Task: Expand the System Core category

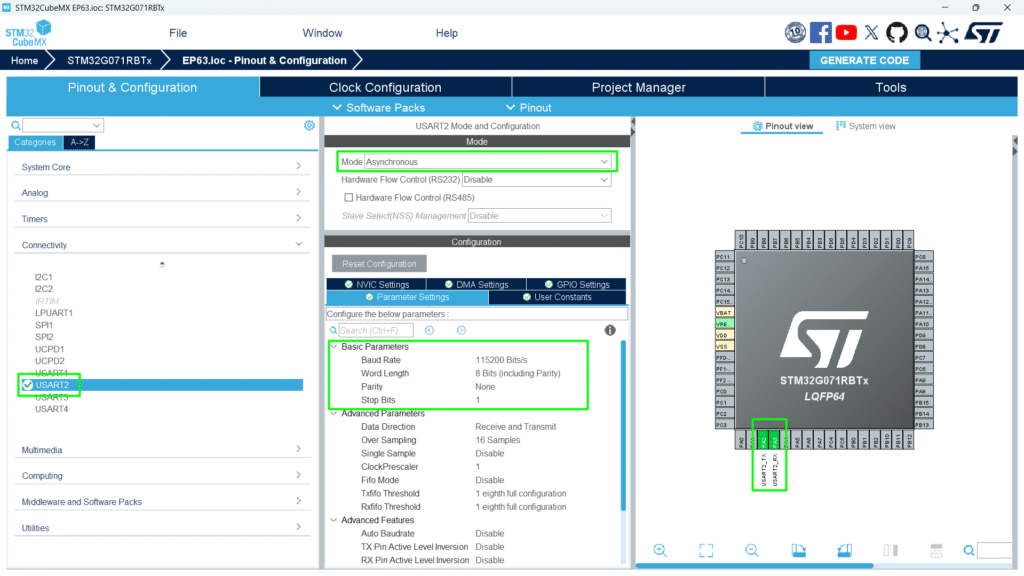Action: (160, 167)
